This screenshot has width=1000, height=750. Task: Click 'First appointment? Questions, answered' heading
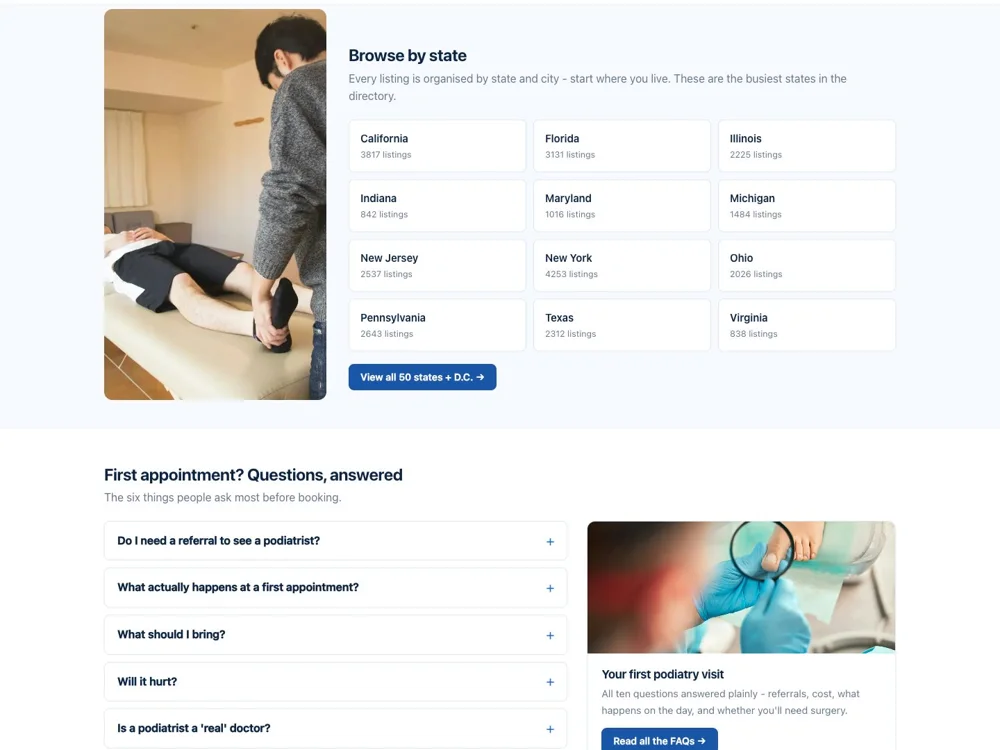tap(253, 474)
